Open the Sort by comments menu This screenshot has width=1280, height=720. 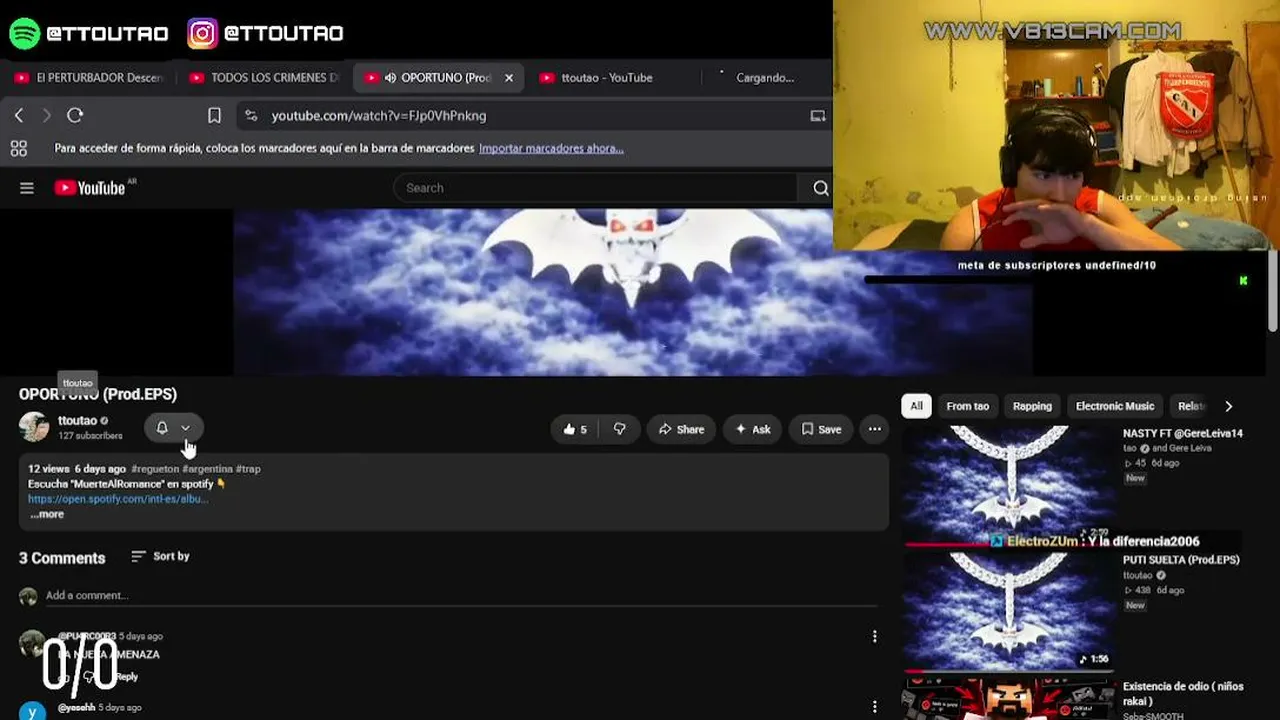[160, 556]
